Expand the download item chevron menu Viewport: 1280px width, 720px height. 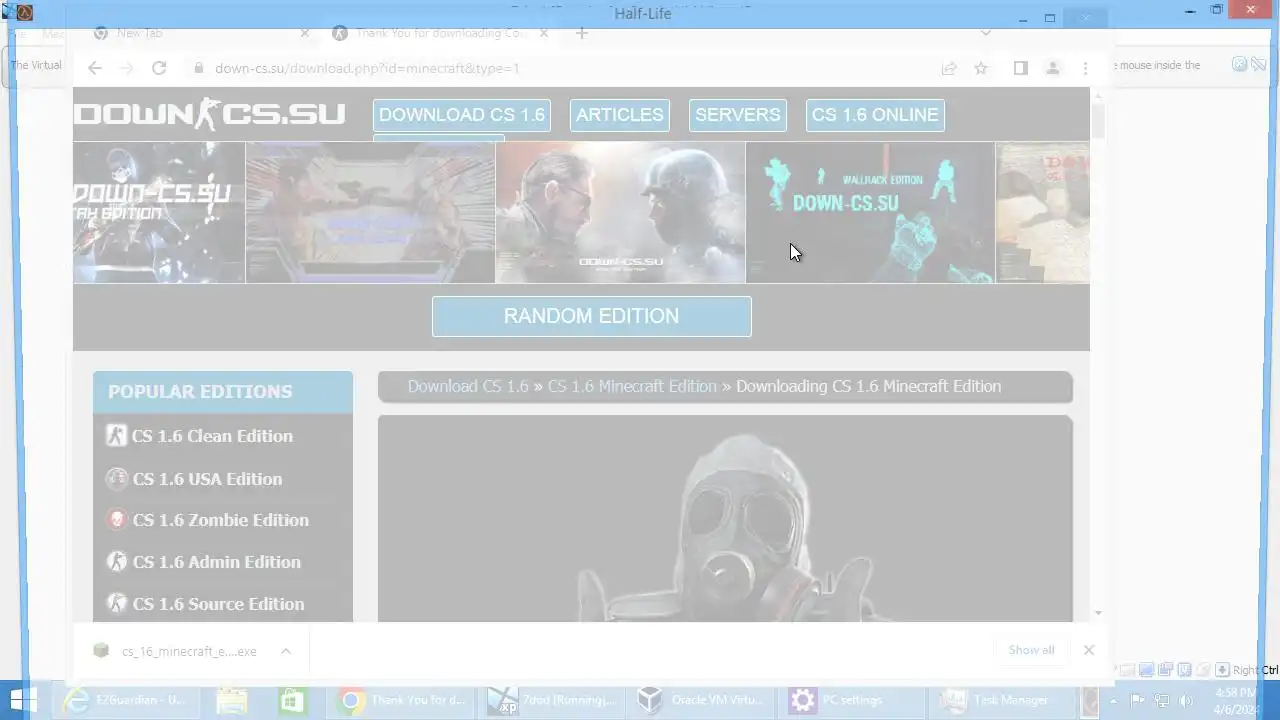pos(286,651)
